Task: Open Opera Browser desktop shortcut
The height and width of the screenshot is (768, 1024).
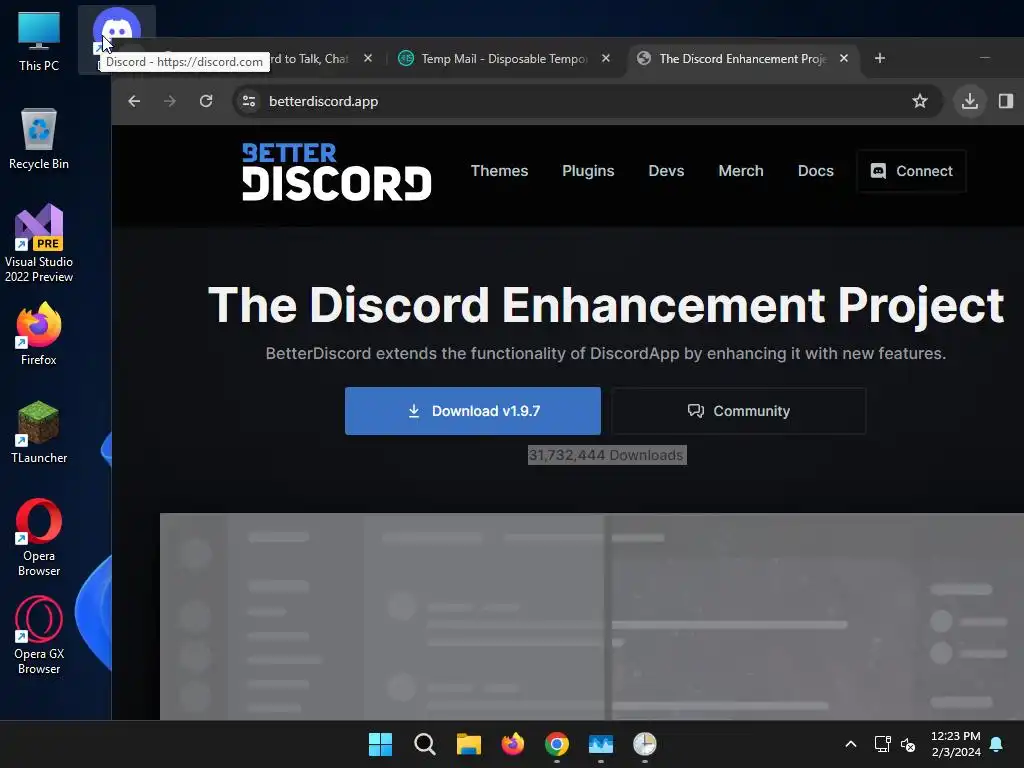Action: coord(39,537)
